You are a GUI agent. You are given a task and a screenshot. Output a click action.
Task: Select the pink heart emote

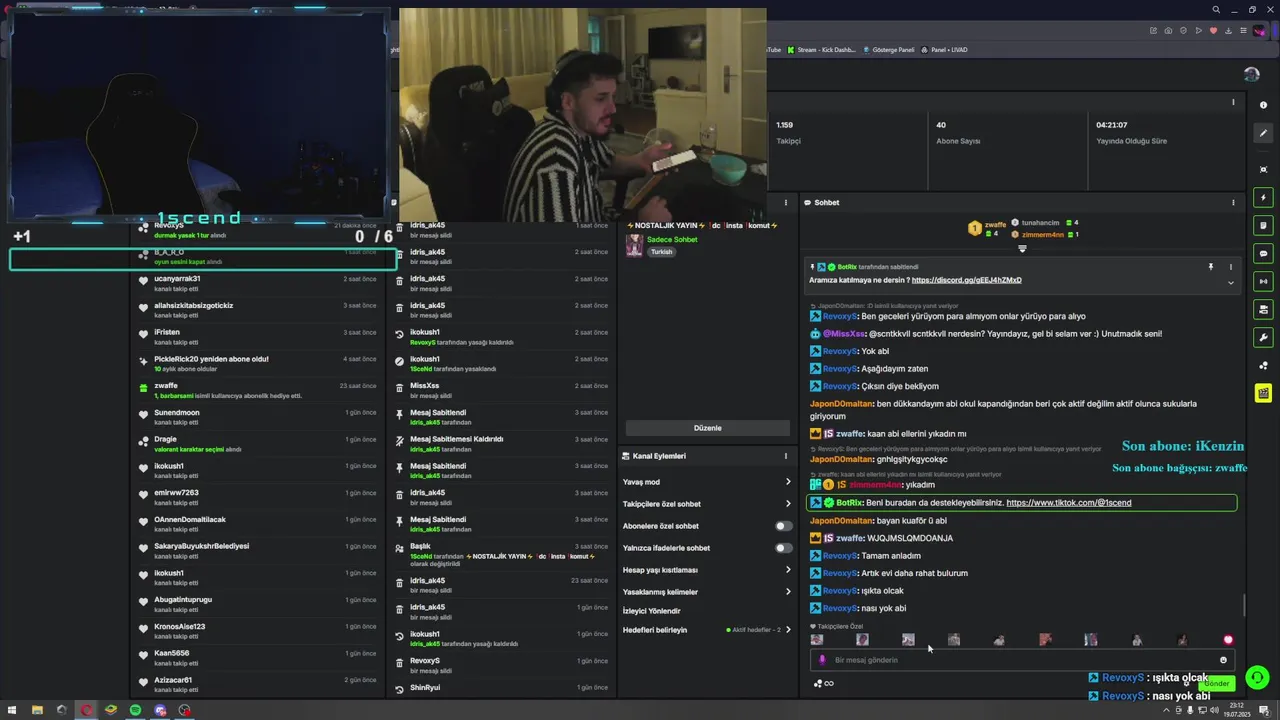click(x=1228, y=640)
